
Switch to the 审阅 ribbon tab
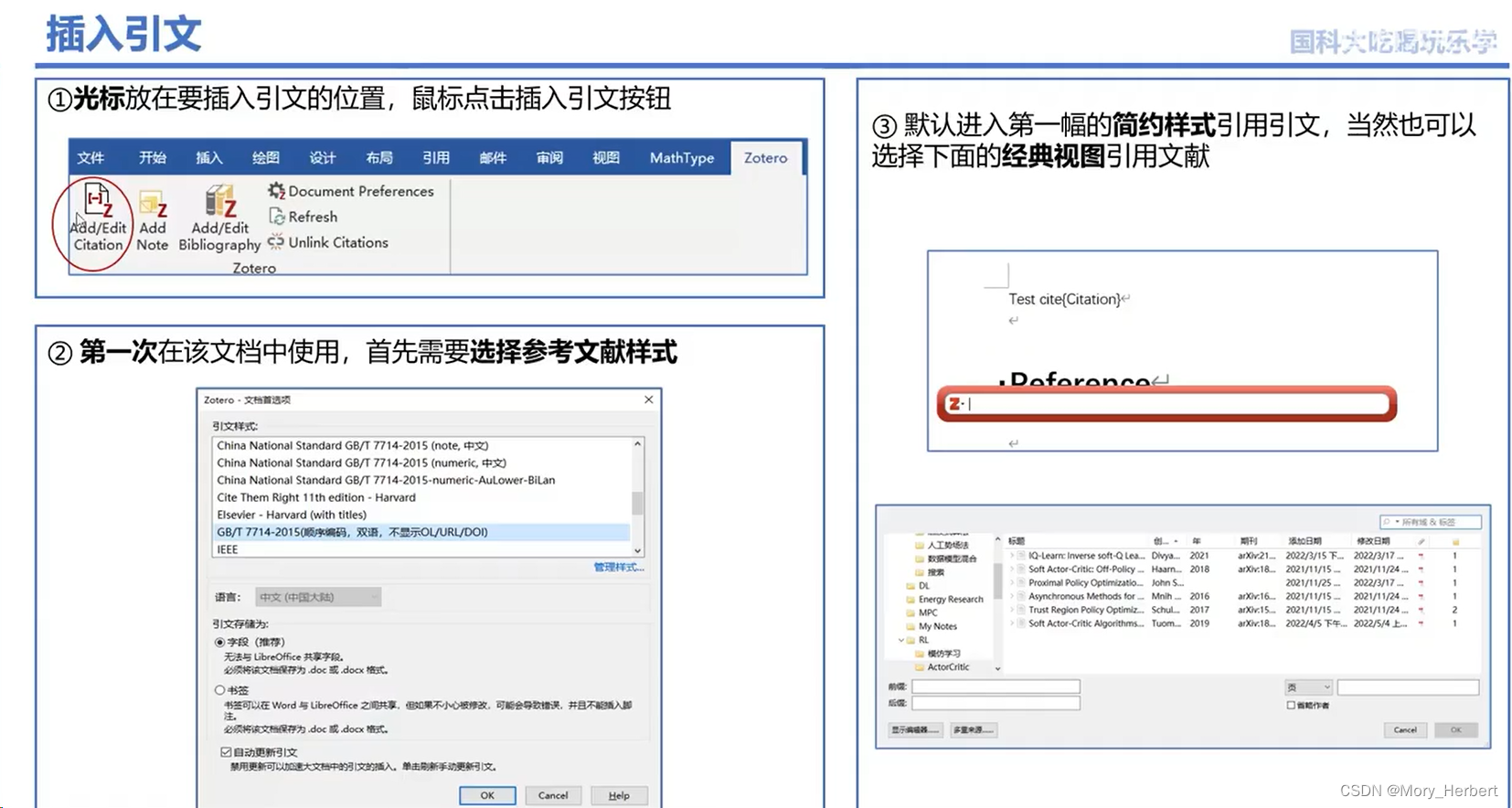click(549, 157)
